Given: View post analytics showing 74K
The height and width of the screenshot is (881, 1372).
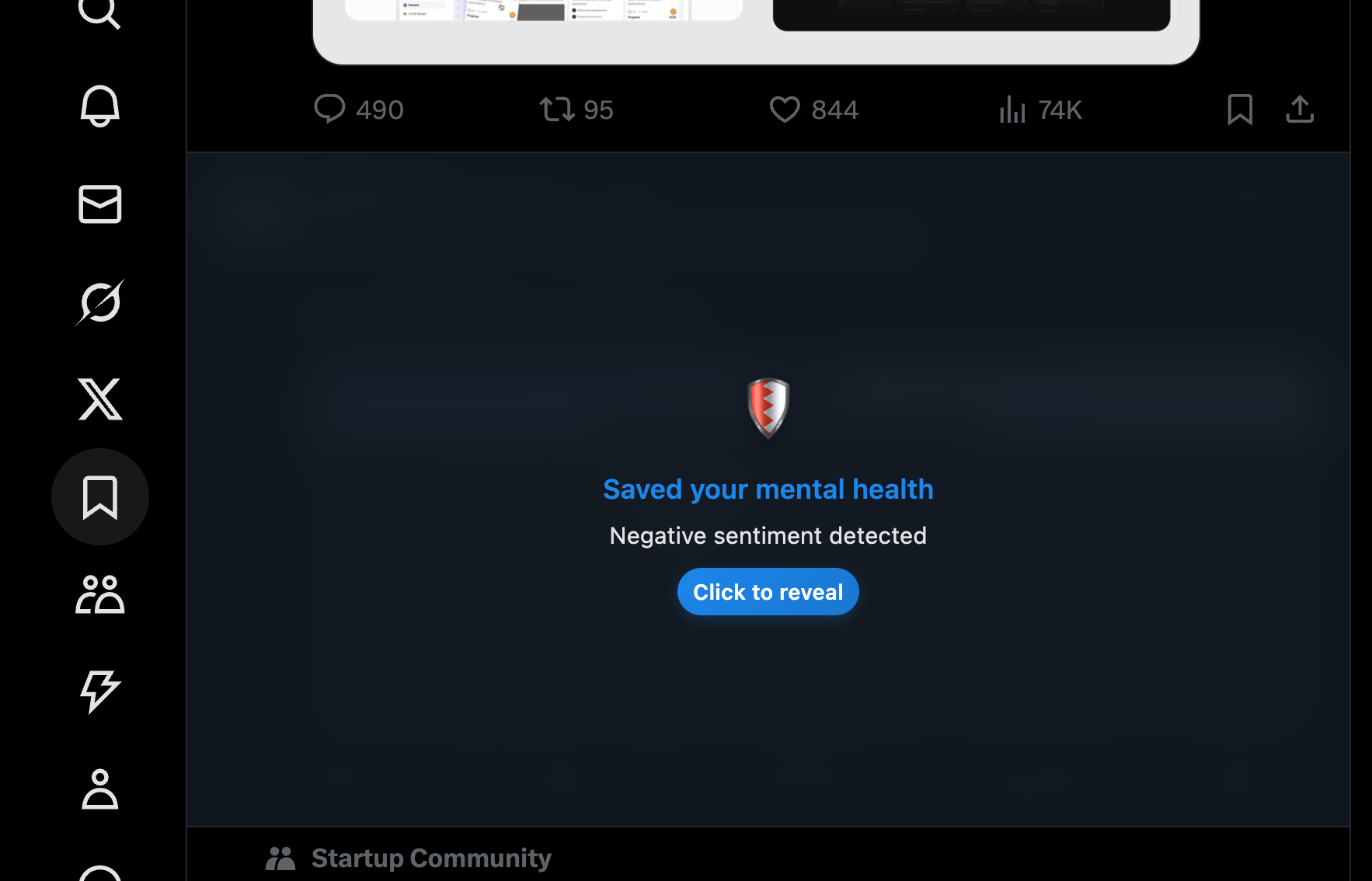Looking at the screenshot, I should (1039, 110).
